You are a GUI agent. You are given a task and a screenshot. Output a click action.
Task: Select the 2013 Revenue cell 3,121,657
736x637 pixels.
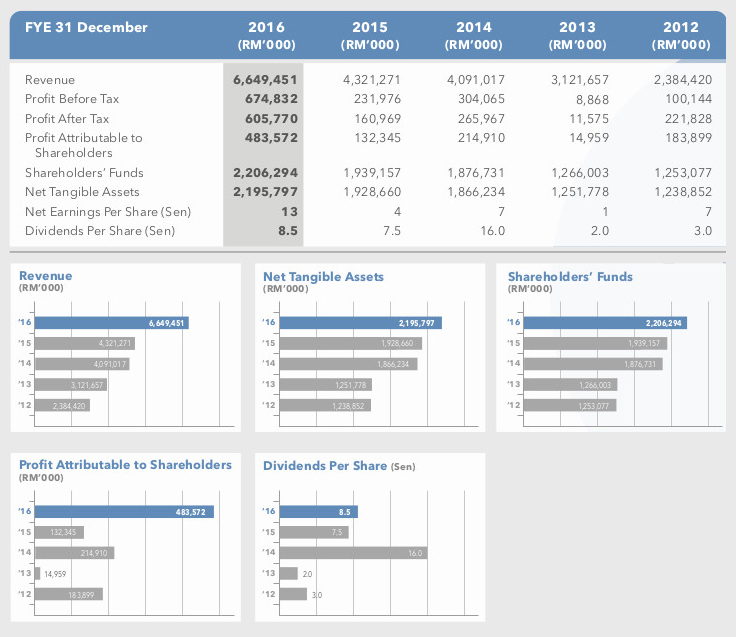click(580, 80)
